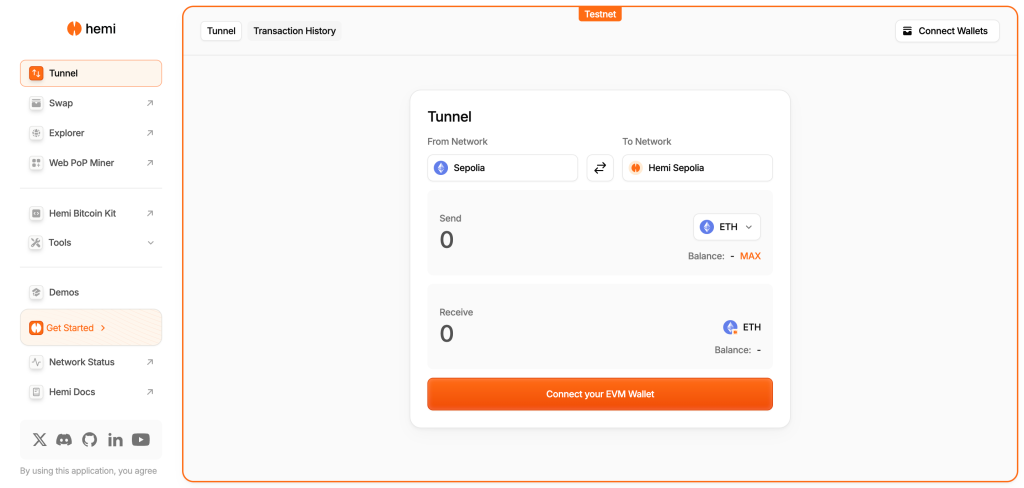The image size is (1024, 488).
Task: Click the Connect Wallets button
Action: tap(946, 31)
